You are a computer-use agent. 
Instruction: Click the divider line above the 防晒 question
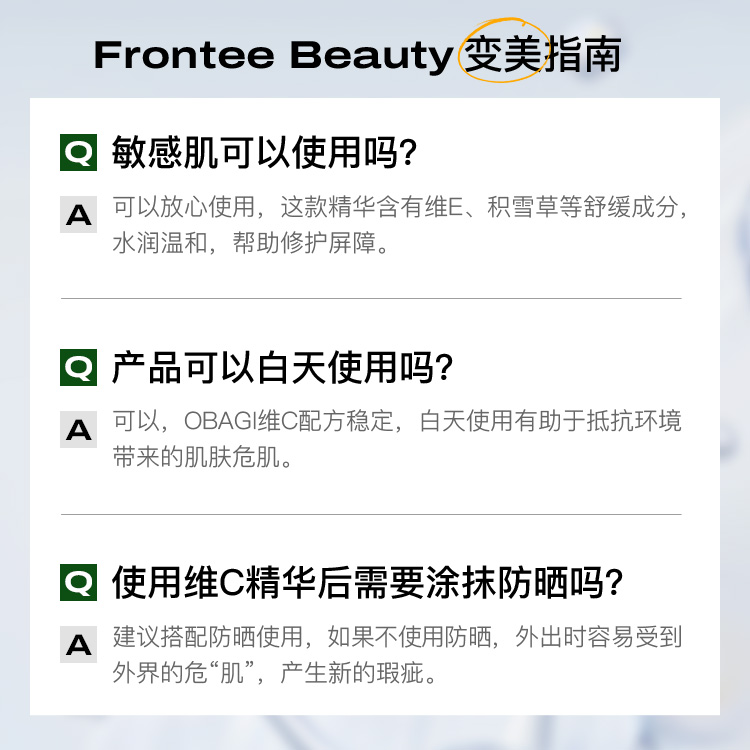click(371, 514)
